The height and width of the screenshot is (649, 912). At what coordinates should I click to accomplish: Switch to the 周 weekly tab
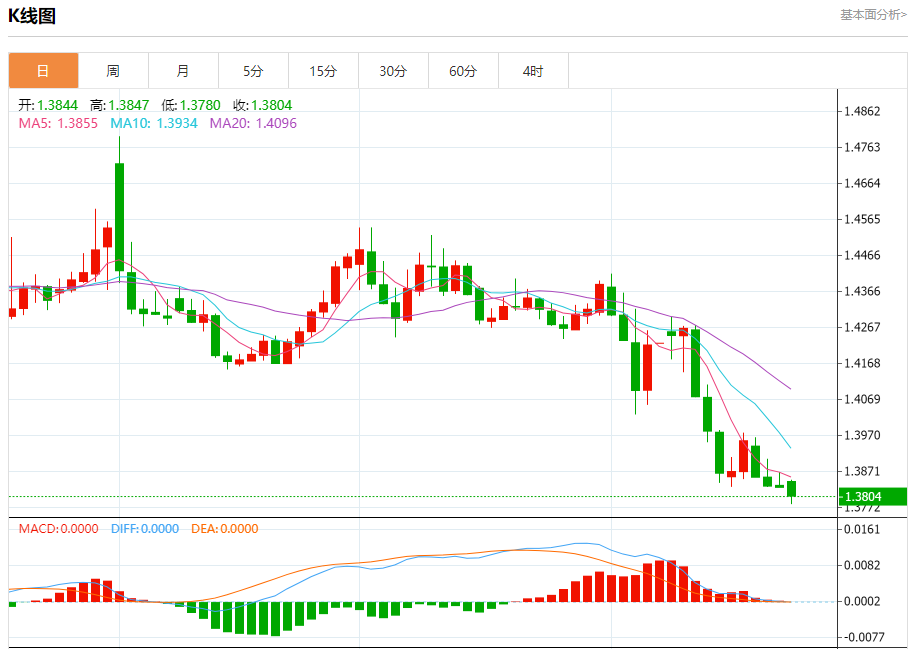113,71
